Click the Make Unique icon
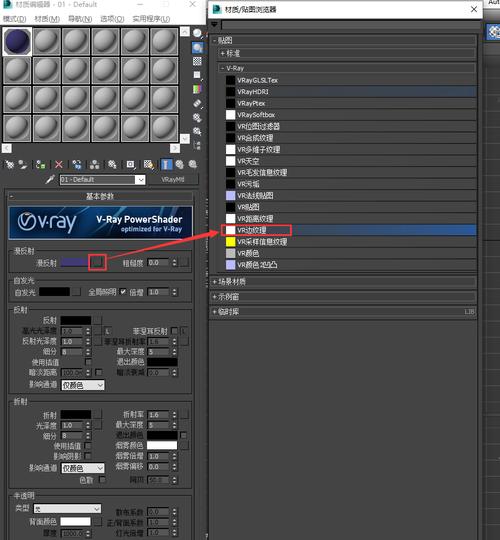This screenshot has height=540, width=500. (94, 165)
